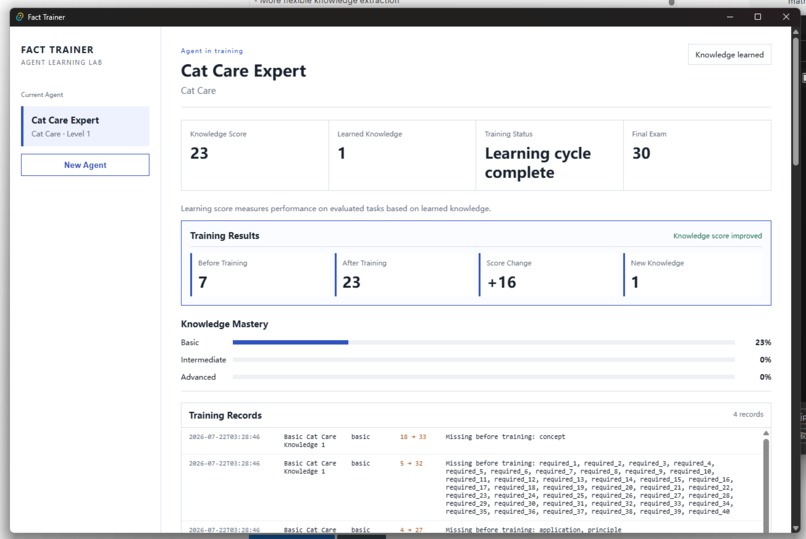Click the Missing before training: concept note

(x=505, y=437)
